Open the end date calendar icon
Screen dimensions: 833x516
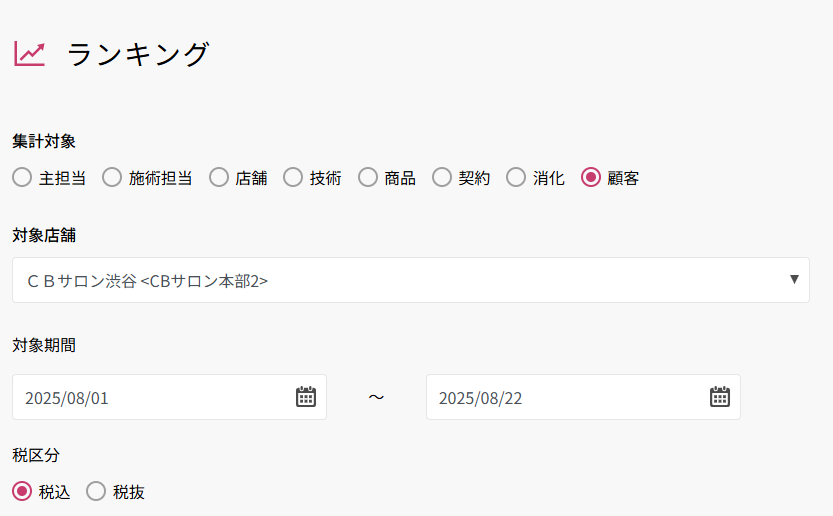(720, 397)
